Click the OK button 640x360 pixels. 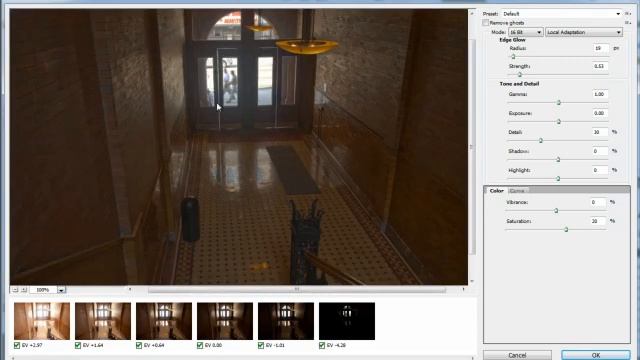point(596,355)
